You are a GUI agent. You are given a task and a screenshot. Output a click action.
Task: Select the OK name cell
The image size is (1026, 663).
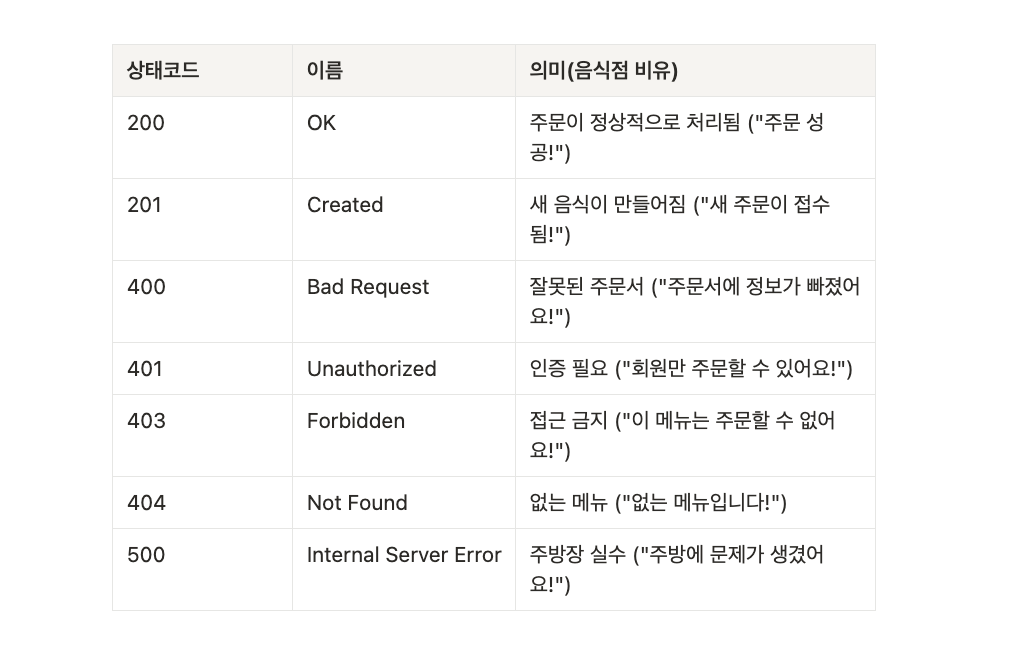(404, 137)
